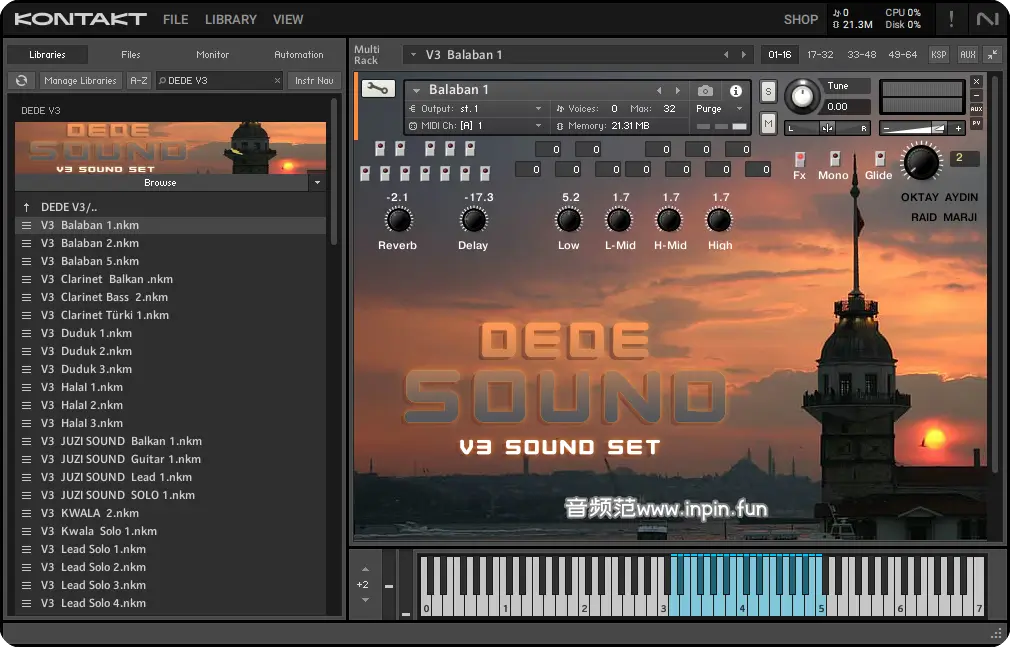Click the exclamation panic icon
The width and height of the screenshot is (1010, 647).
click(x=950, y=19)
